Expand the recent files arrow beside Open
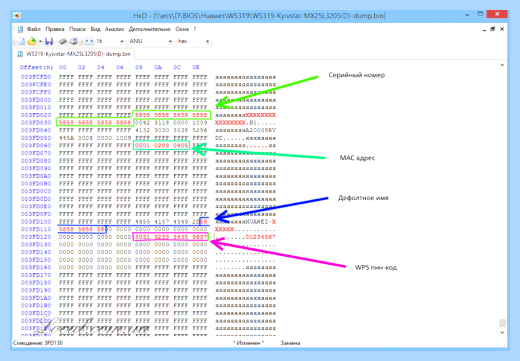Screen dimensions: 520x361 [x=40, y=42]
